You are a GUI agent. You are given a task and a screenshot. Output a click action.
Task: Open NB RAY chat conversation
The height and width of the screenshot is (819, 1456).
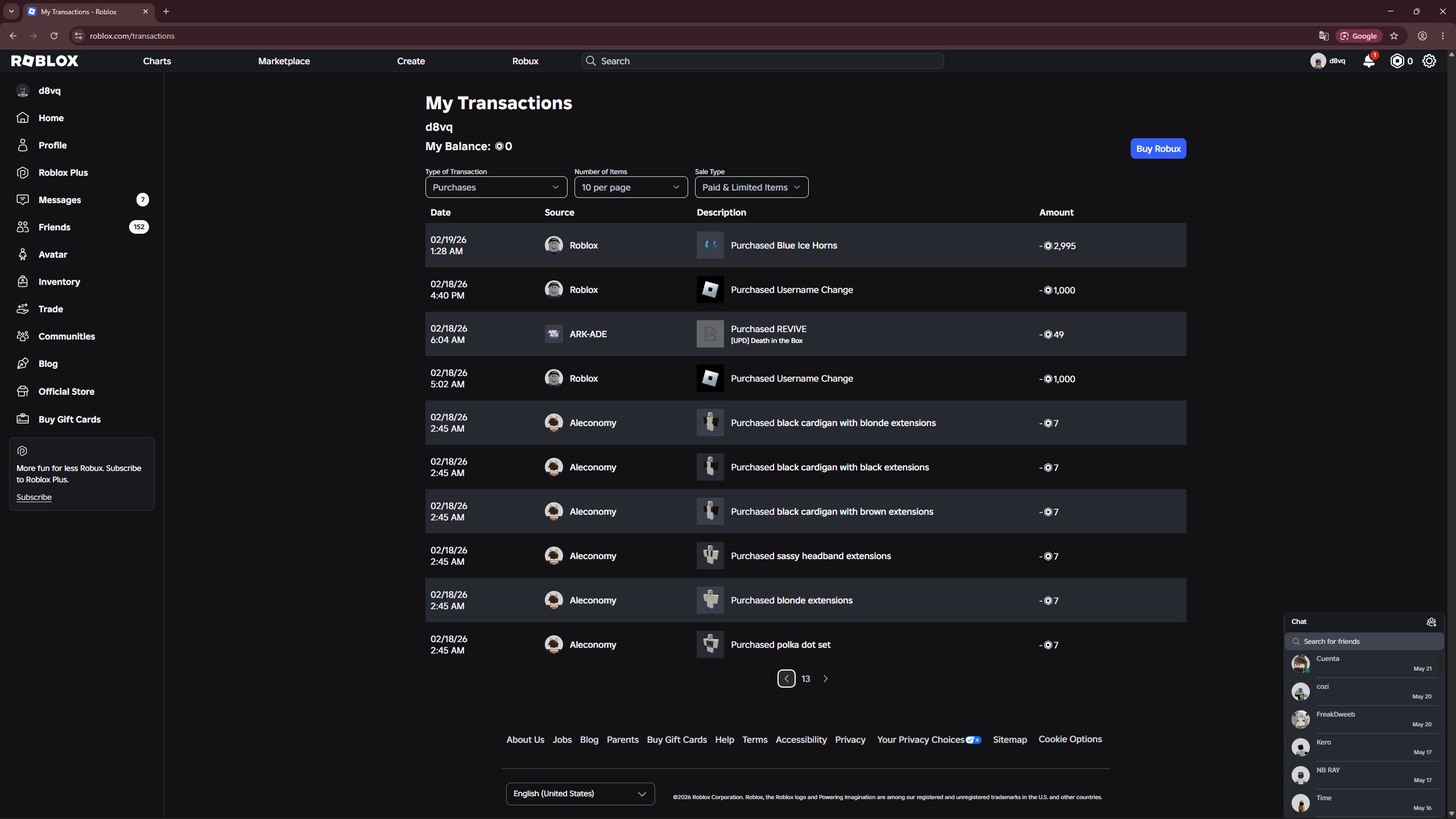[x=1364, y=775]
